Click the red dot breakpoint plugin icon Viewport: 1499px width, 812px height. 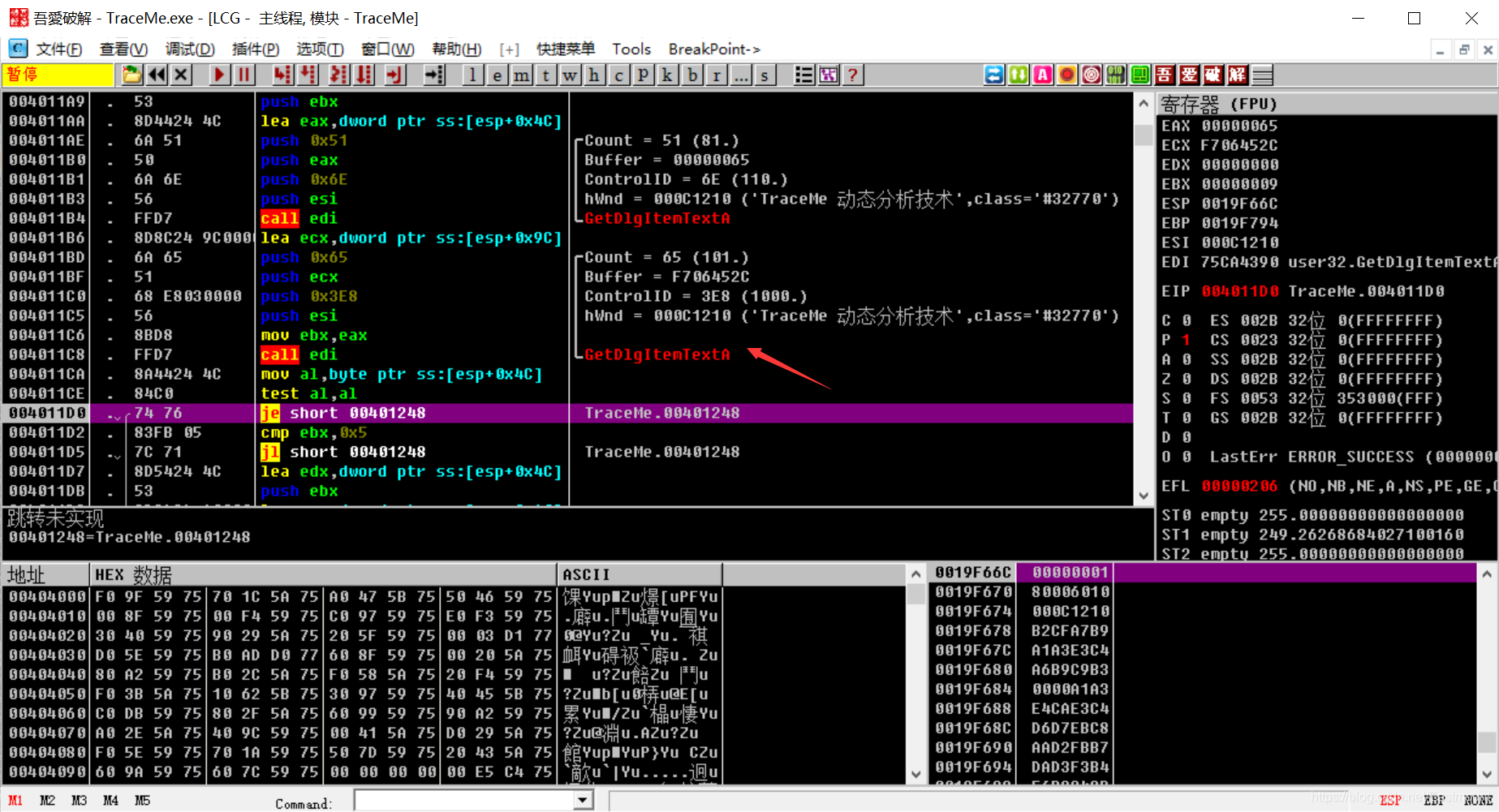click(1067, 75)
